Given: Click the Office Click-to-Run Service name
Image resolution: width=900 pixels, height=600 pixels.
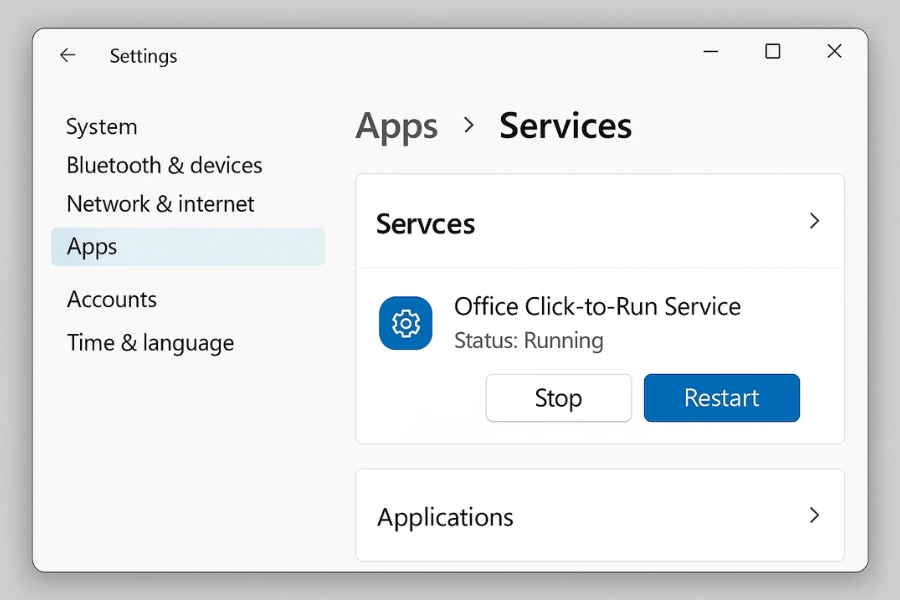Looking at the screenshot, I should coord(598,306).
